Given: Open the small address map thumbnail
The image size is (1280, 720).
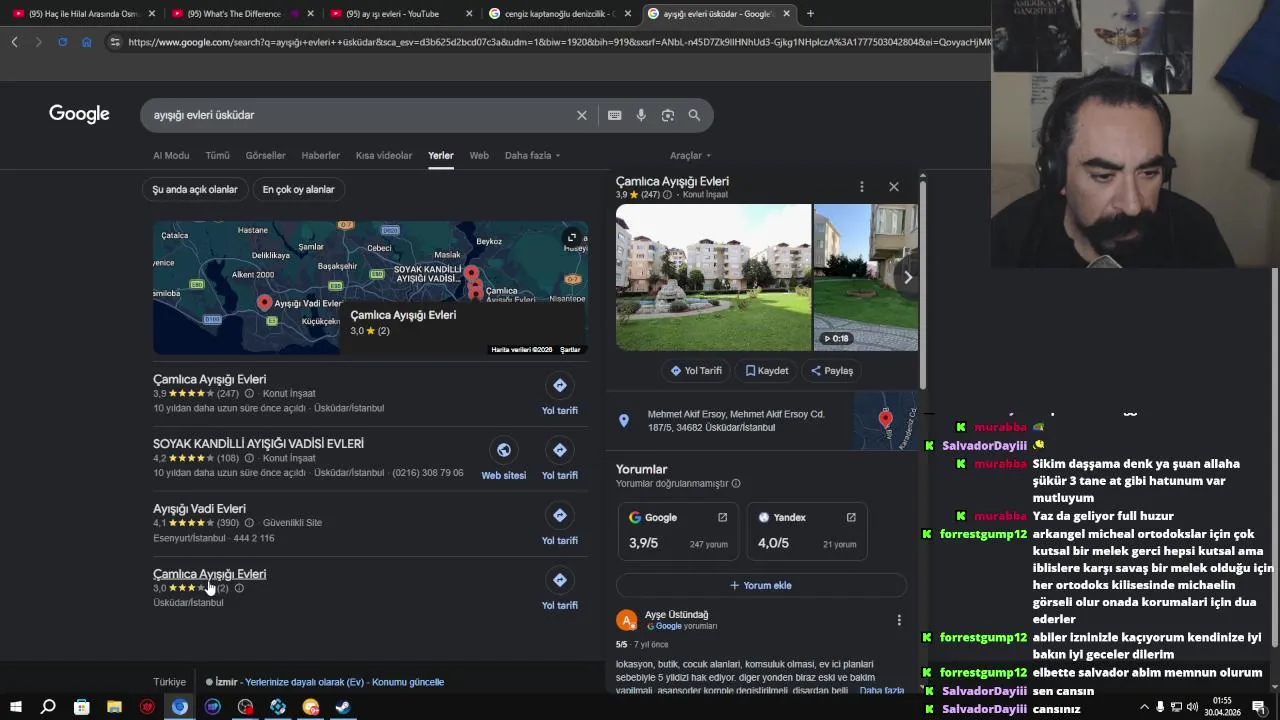Looking at the screenshot, I should (885, 421).
